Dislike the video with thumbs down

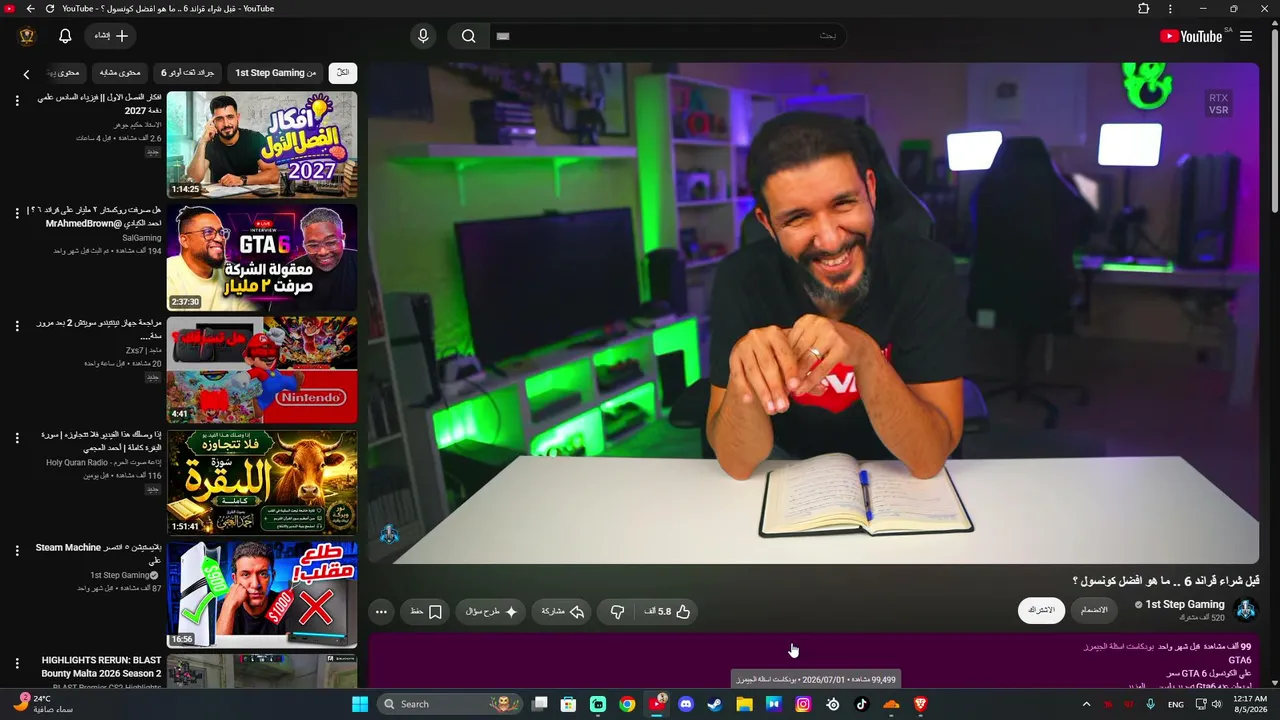pyautogui.click(x=617, y=611)
